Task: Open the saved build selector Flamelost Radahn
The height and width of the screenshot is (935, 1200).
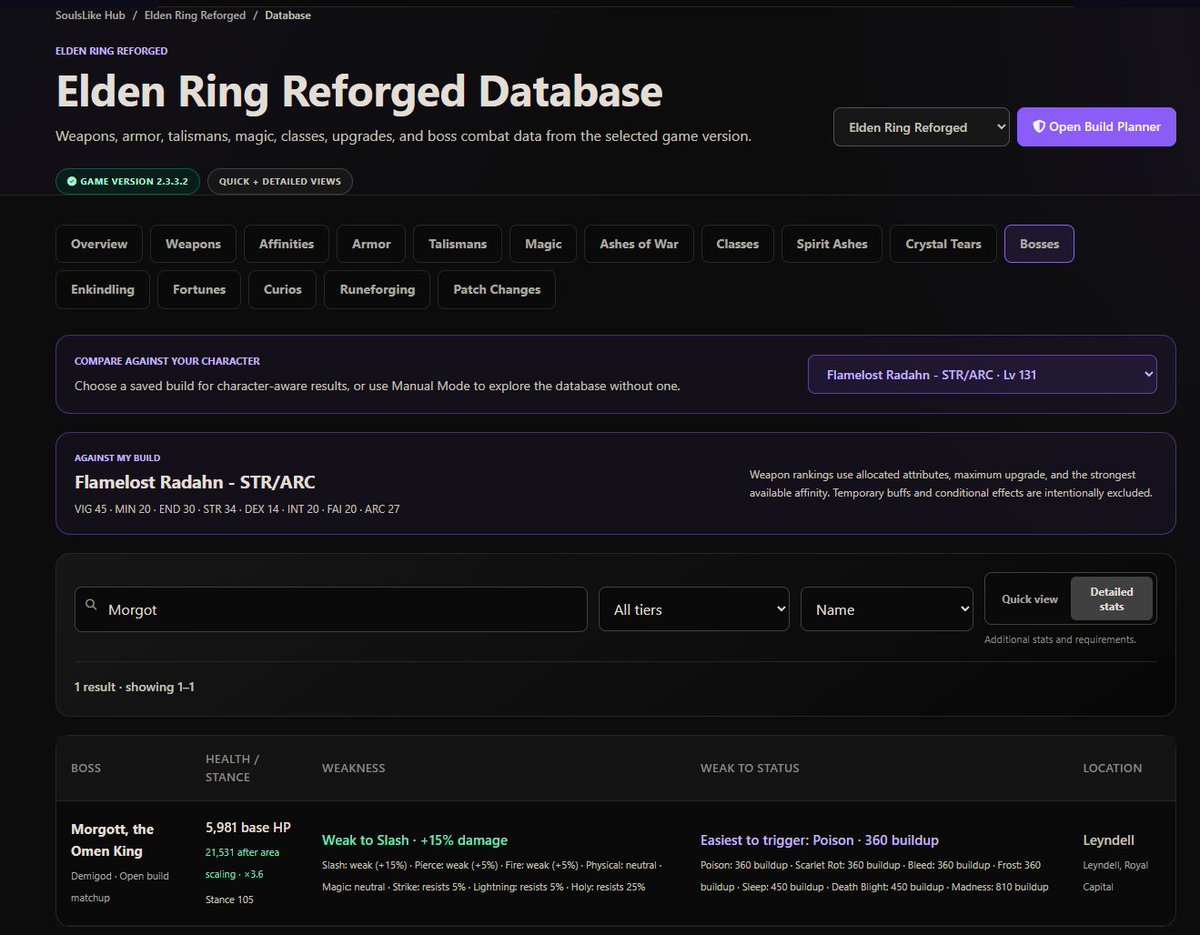Action: click(x=982, y=374)
